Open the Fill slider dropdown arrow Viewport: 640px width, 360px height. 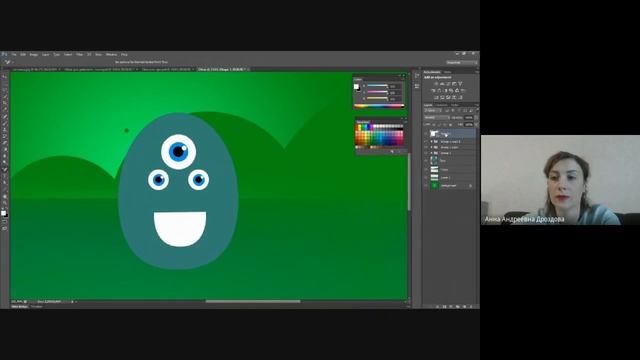click(476, 124)
